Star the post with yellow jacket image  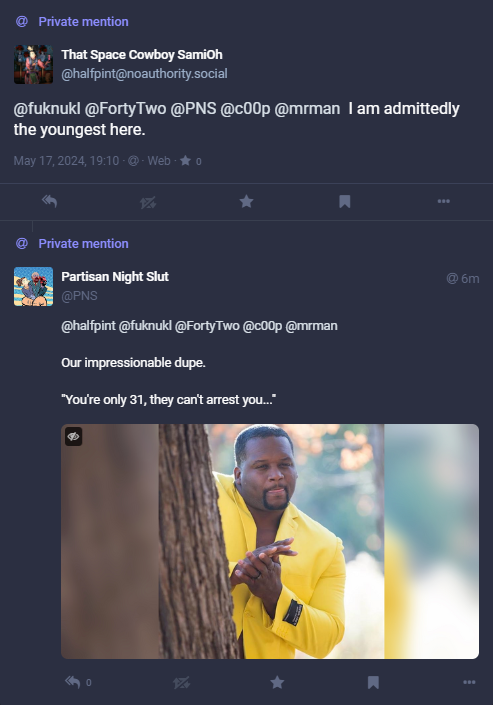point(277,682)
